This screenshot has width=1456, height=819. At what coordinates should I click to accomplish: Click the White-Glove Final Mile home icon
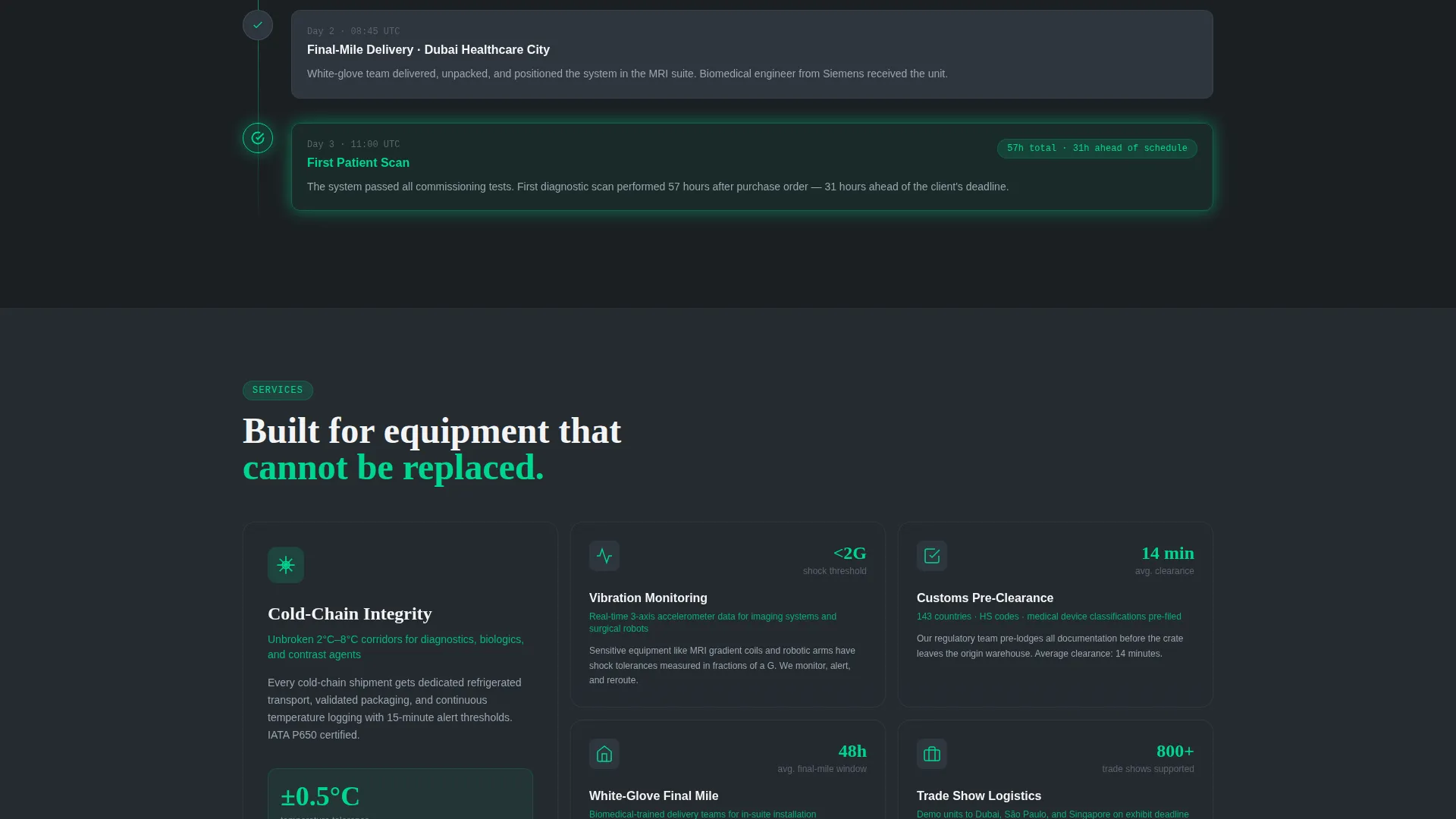(x=604, y=754)
